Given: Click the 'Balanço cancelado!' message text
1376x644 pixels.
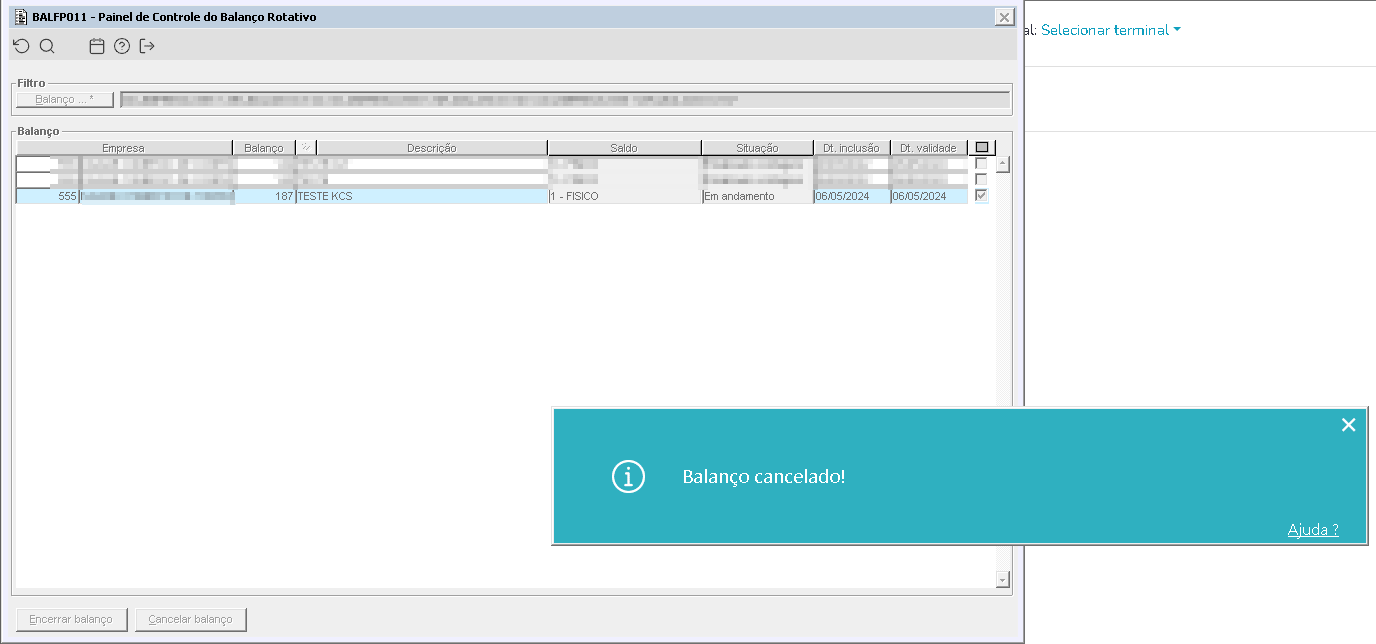Looking at the screenshot, I should 764,477.
